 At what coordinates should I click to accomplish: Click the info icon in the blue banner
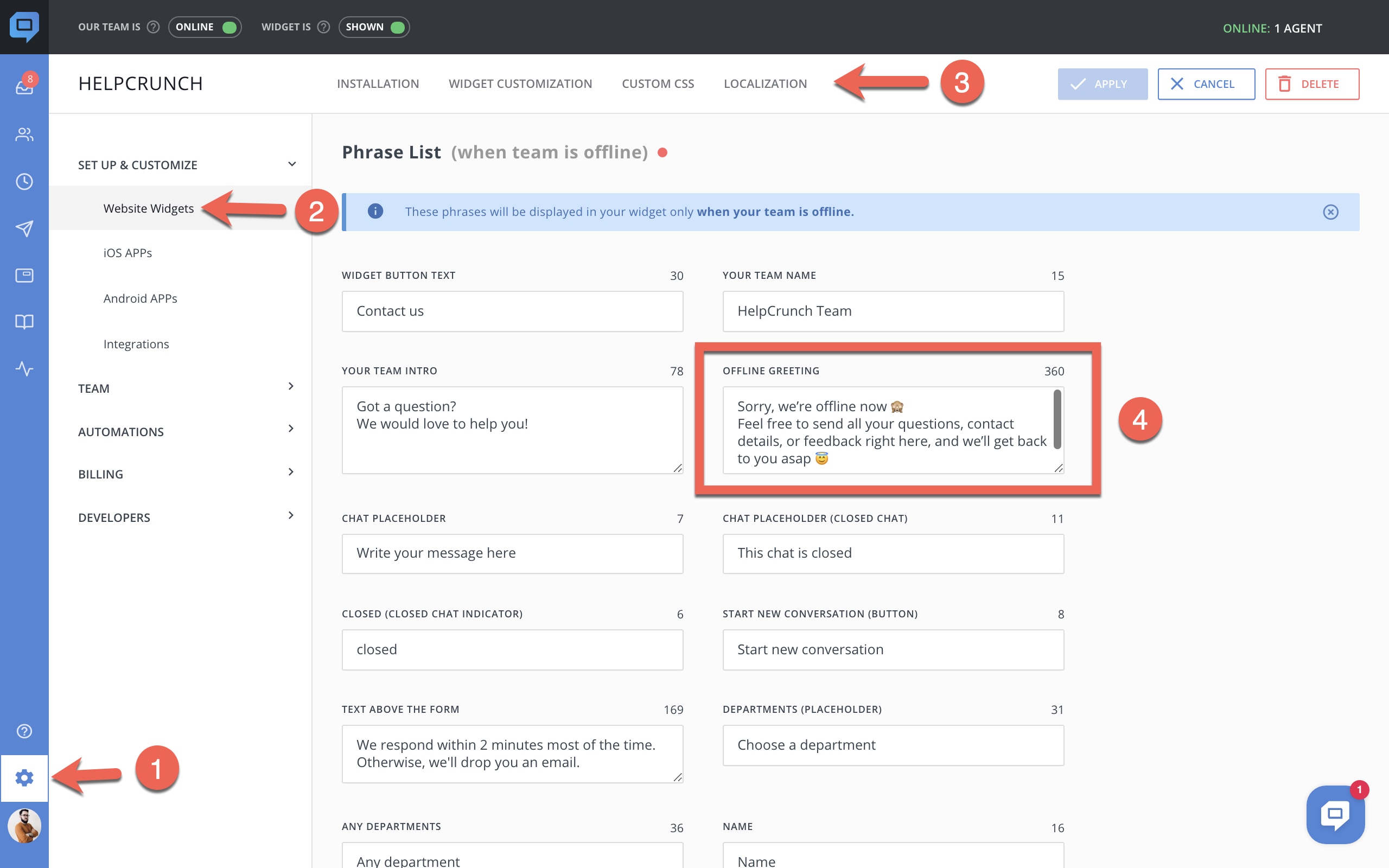[x=375, y=211]
